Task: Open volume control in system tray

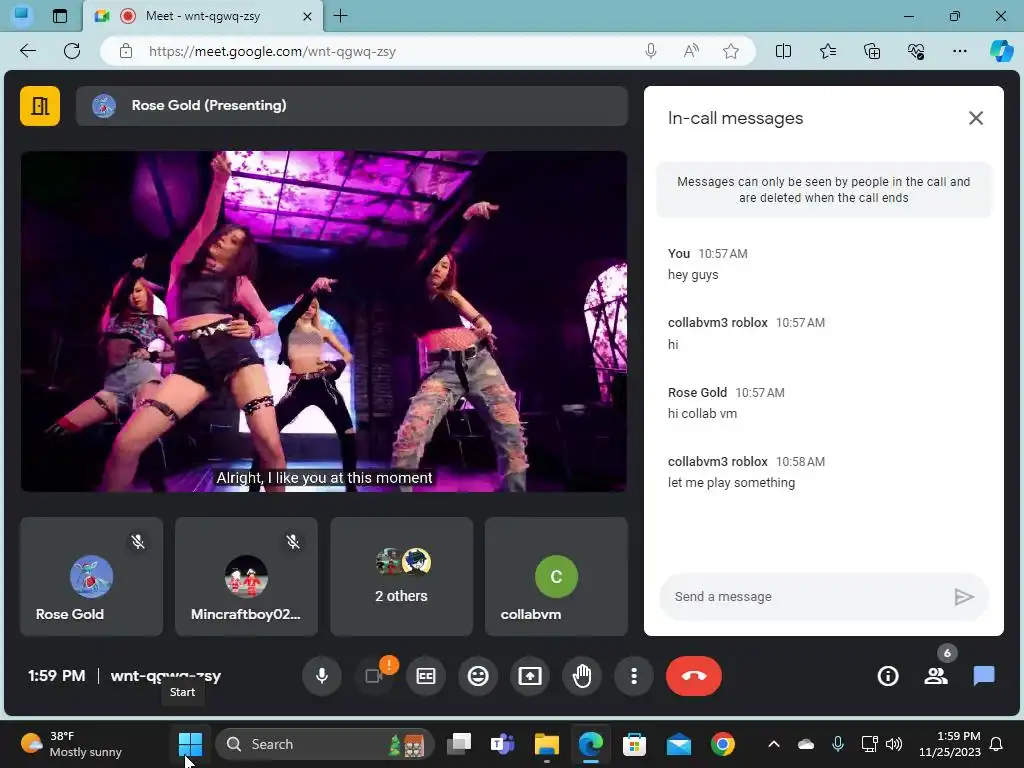Action: (894, 744)
